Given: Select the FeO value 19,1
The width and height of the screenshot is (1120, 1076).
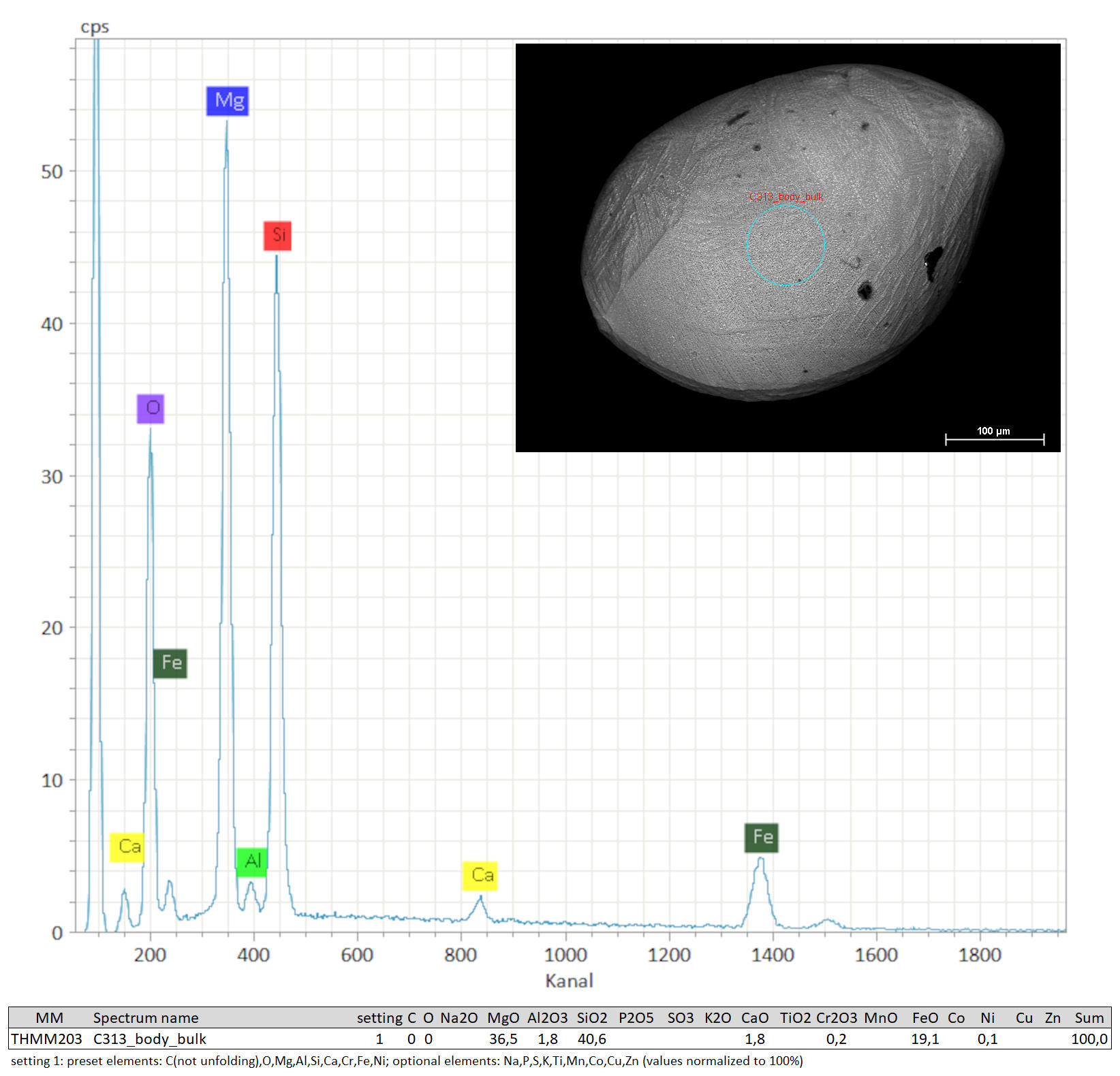Looking at the screenshot, I should 924,1039.
